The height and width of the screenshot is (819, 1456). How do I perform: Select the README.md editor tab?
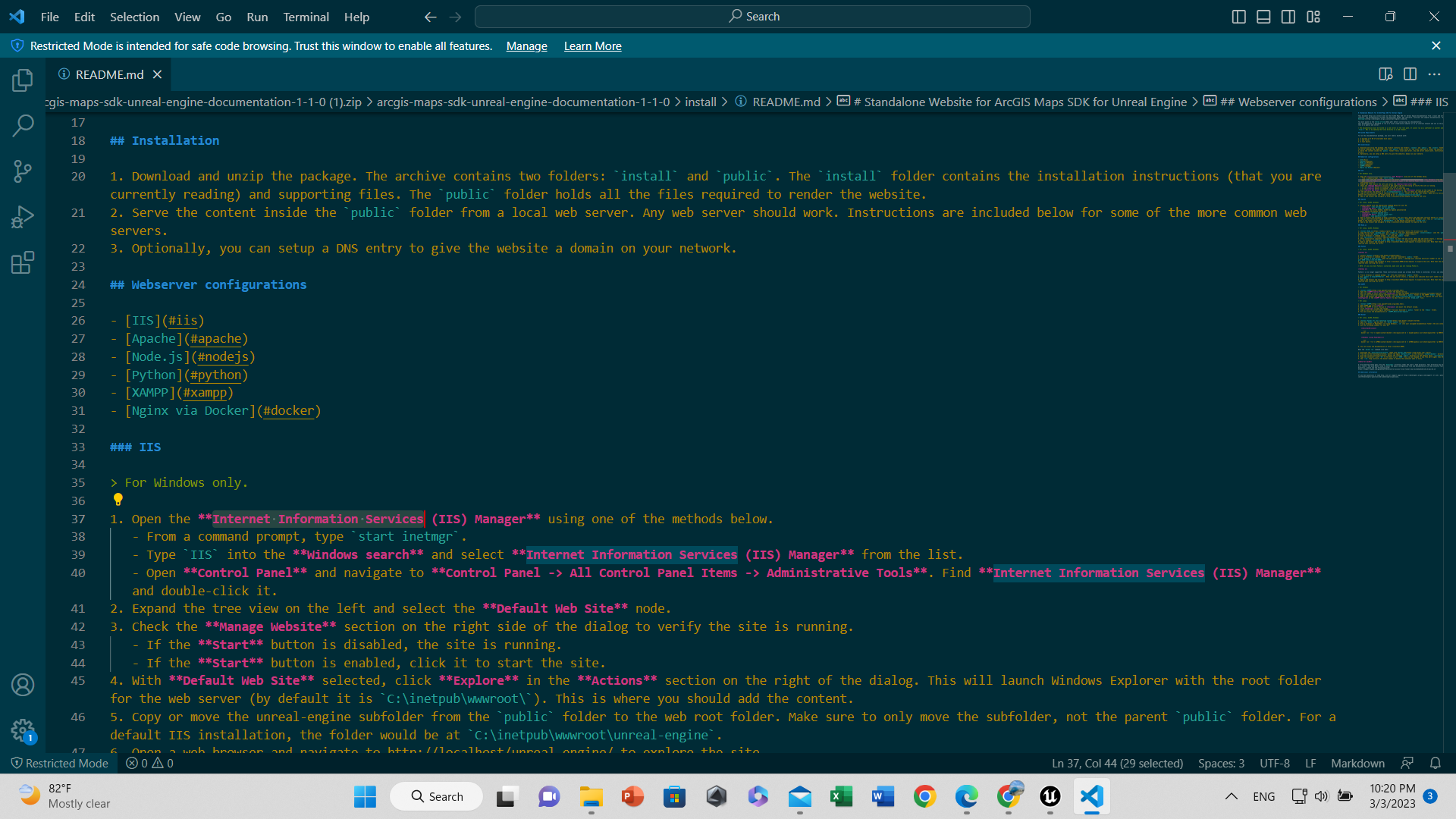click(109, 74)
